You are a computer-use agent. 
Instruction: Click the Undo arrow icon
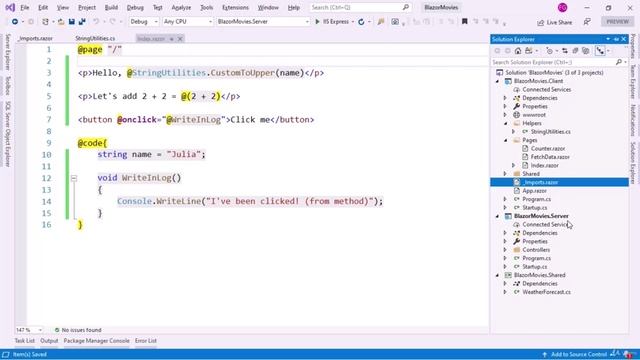click(x=96, y=22)
